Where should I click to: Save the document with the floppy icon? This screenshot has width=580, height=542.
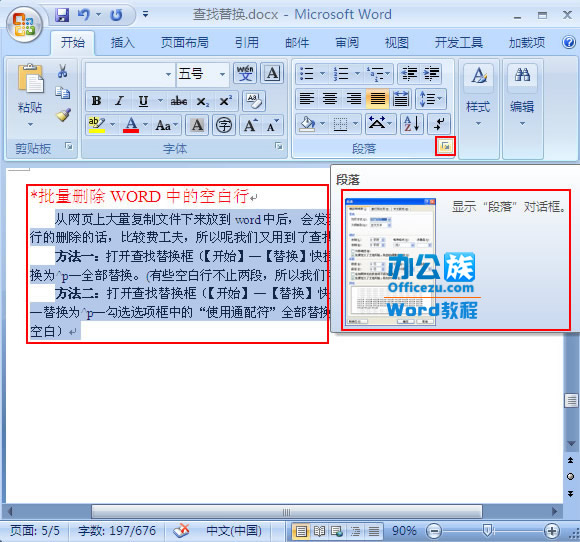tap(62, 15)
